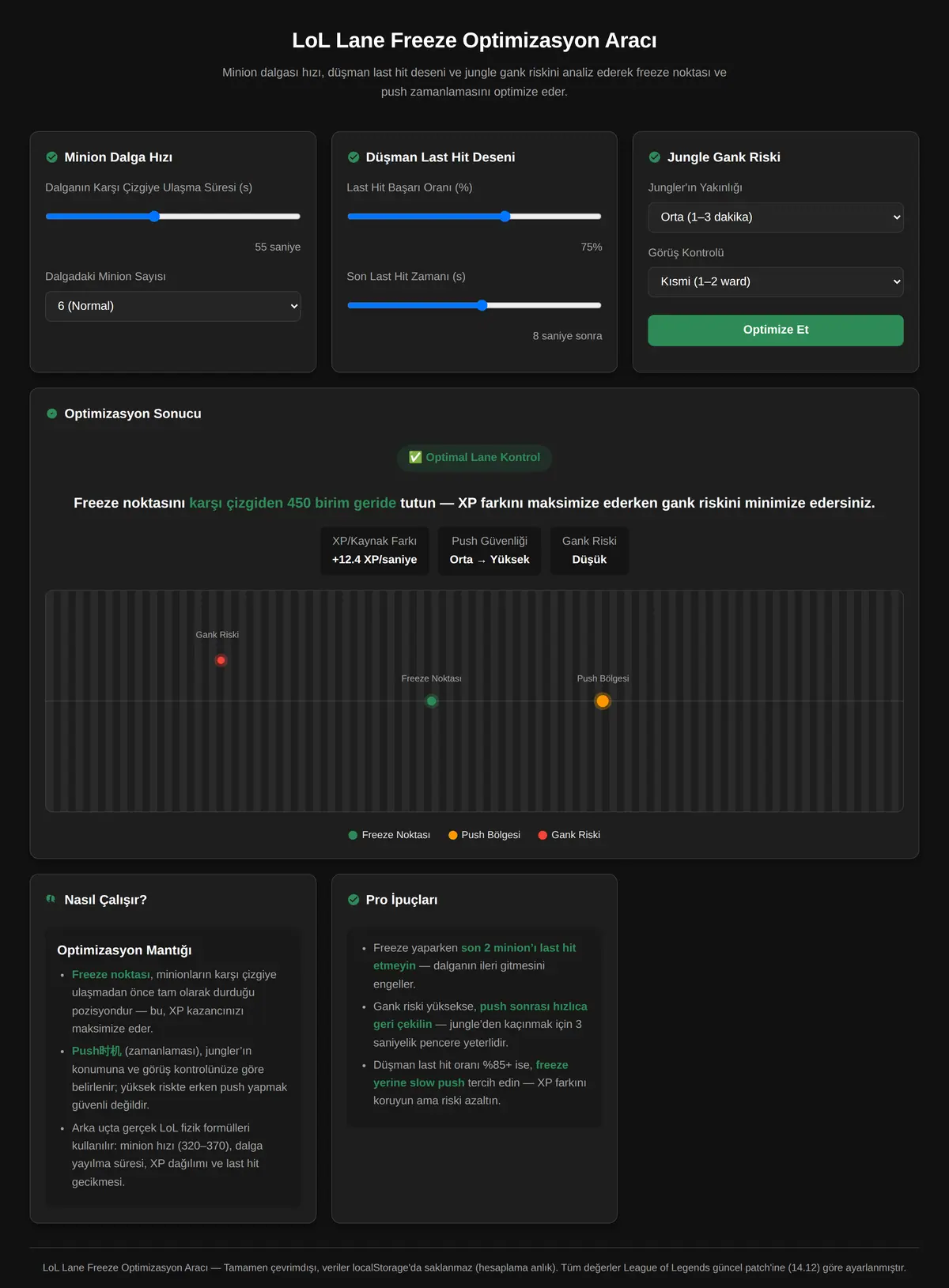Click the Last Hit Başarı Oranı slider

pyautogui.click(x=475, y=217)
